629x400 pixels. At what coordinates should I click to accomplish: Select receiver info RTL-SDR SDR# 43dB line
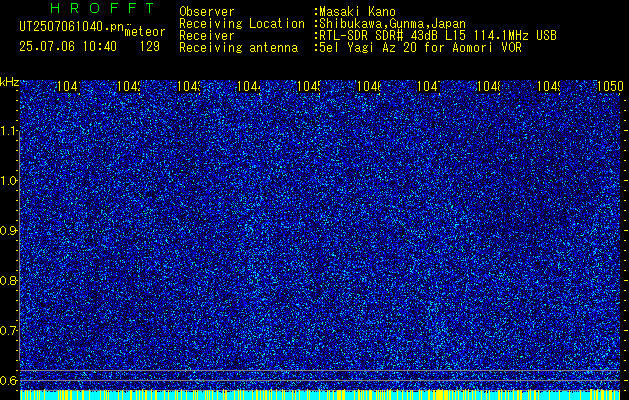pyautogui.click(x=438, y=36)
